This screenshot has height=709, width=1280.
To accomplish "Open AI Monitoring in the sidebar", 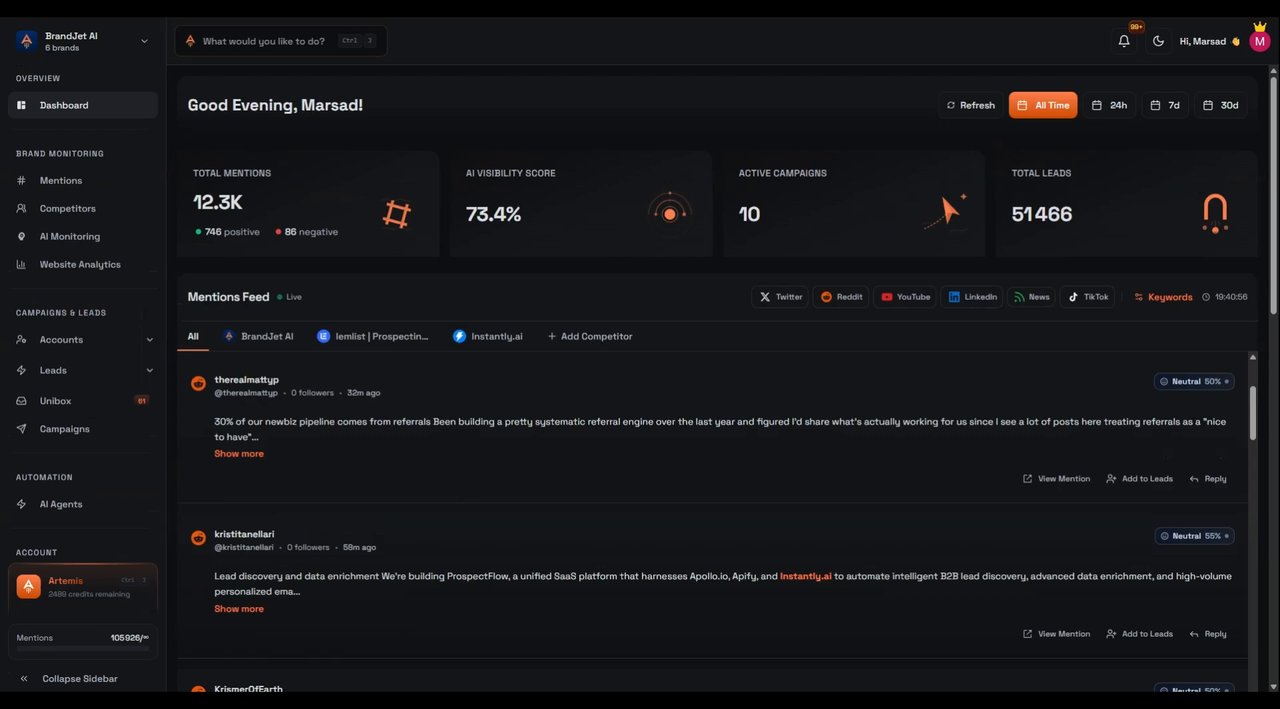I will coord(83,237).
